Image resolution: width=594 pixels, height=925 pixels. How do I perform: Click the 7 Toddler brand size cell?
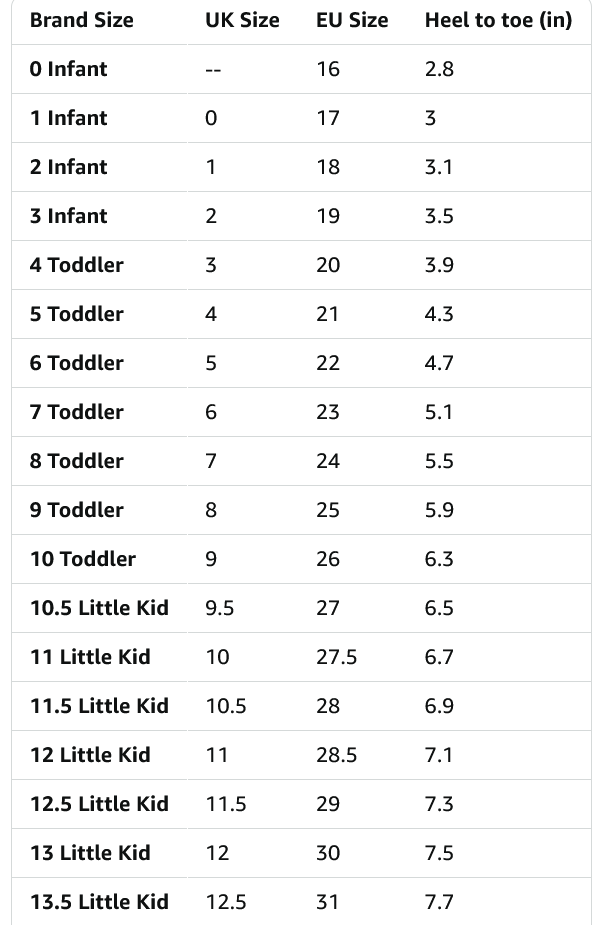[77, 412]
